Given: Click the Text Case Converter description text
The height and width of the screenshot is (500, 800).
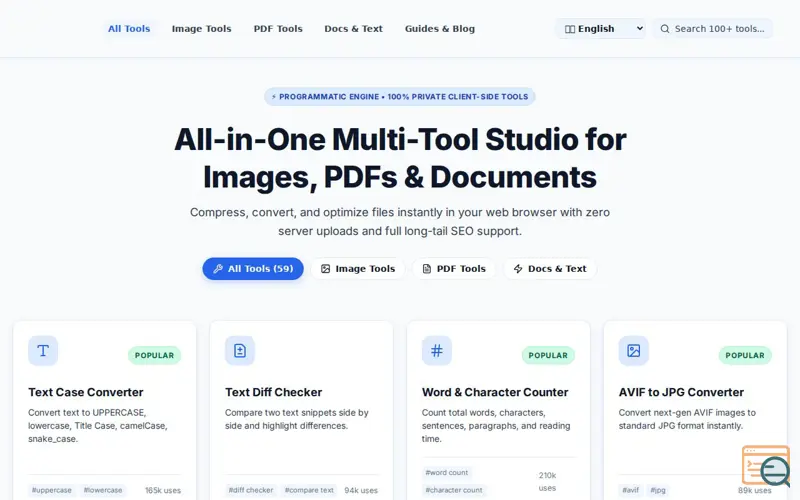Looking at the screenshot, I should pos(97,426).
